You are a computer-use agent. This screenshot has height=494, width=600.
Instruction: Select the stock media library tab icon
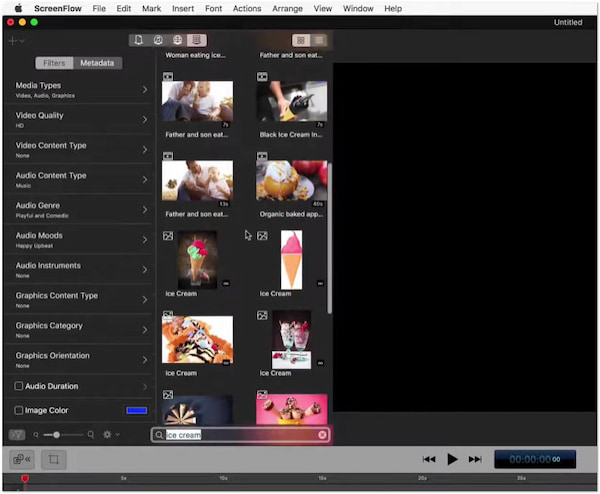point(197,40)
